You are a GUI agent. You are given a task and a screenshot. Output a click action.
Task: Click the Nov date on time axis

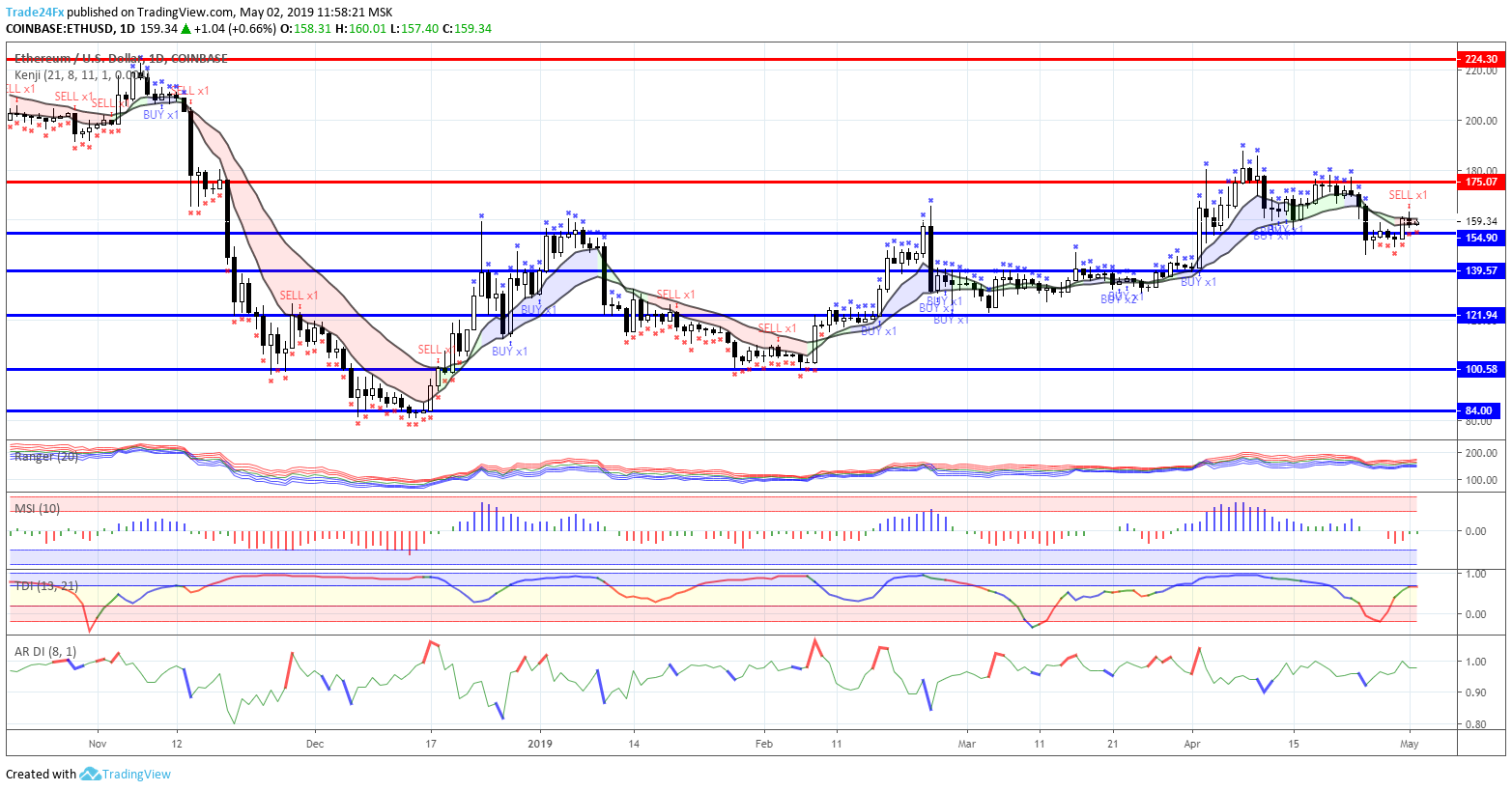pos(97,744)
